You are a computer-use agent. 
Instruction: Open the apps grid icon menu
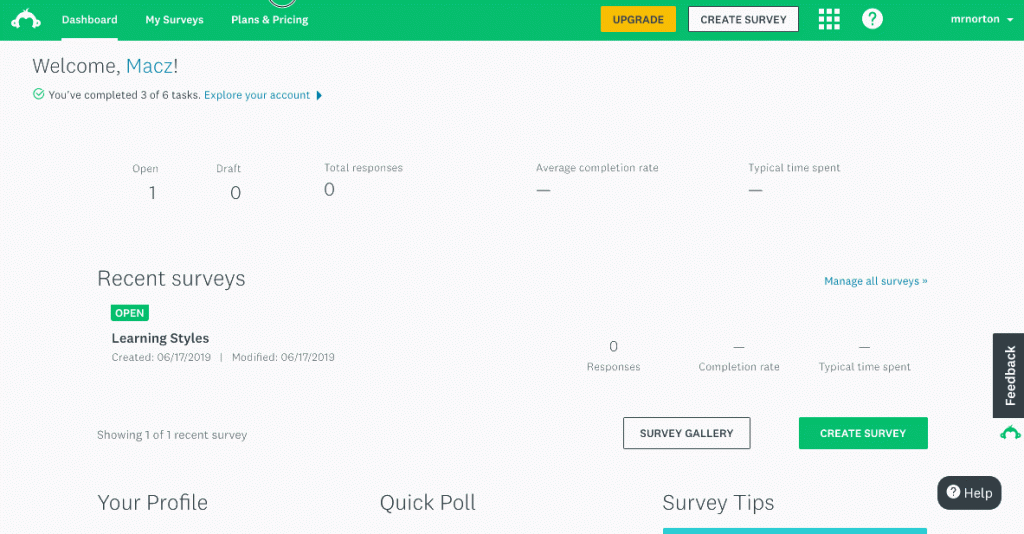[x=829, y=19]
